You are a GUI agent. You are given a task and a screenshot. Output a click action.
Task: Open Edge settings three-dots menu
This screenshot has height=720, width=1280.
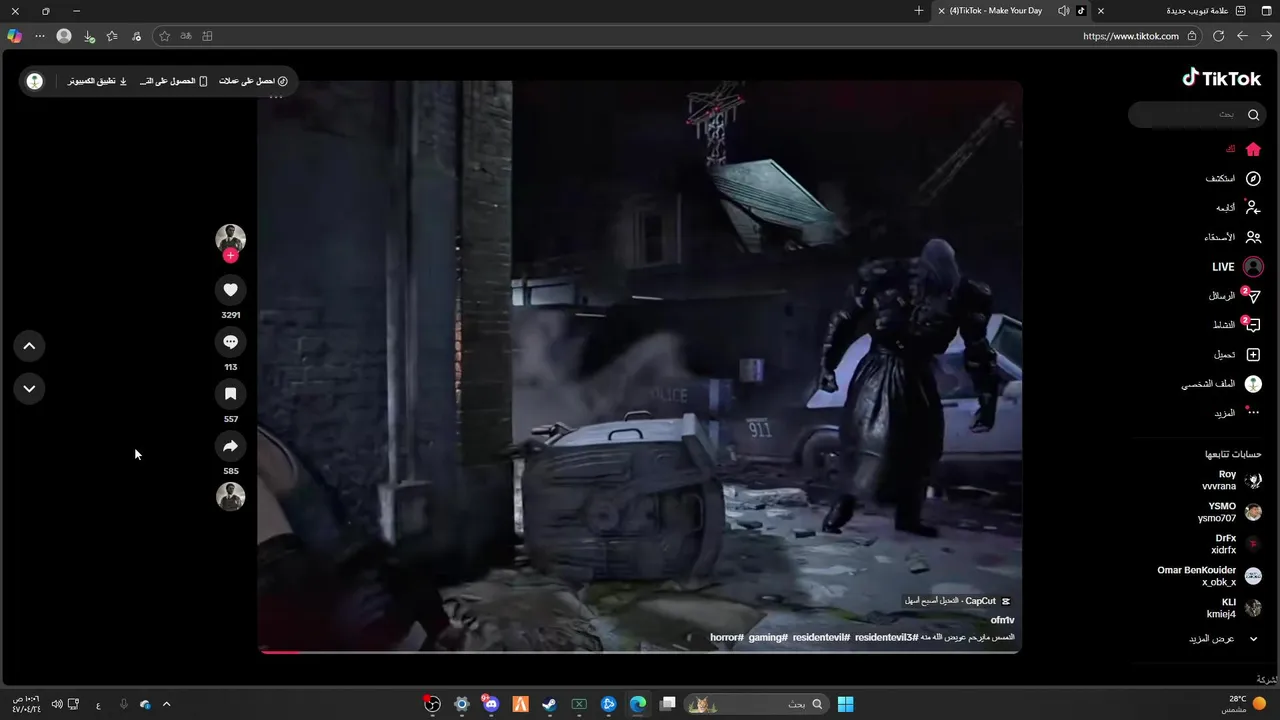click(40, 36)
